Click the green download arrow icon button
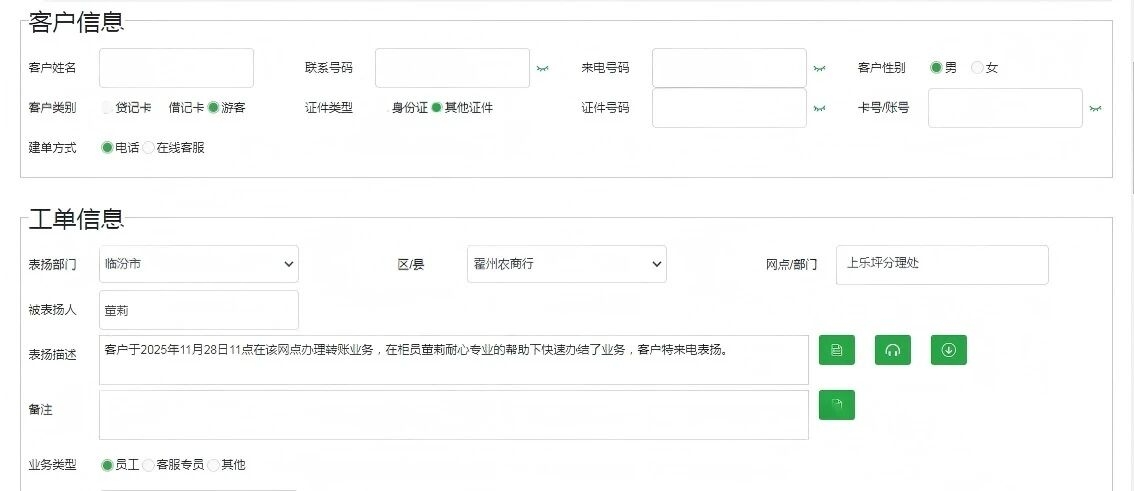The image size is (1134, 491). point(949,350)
